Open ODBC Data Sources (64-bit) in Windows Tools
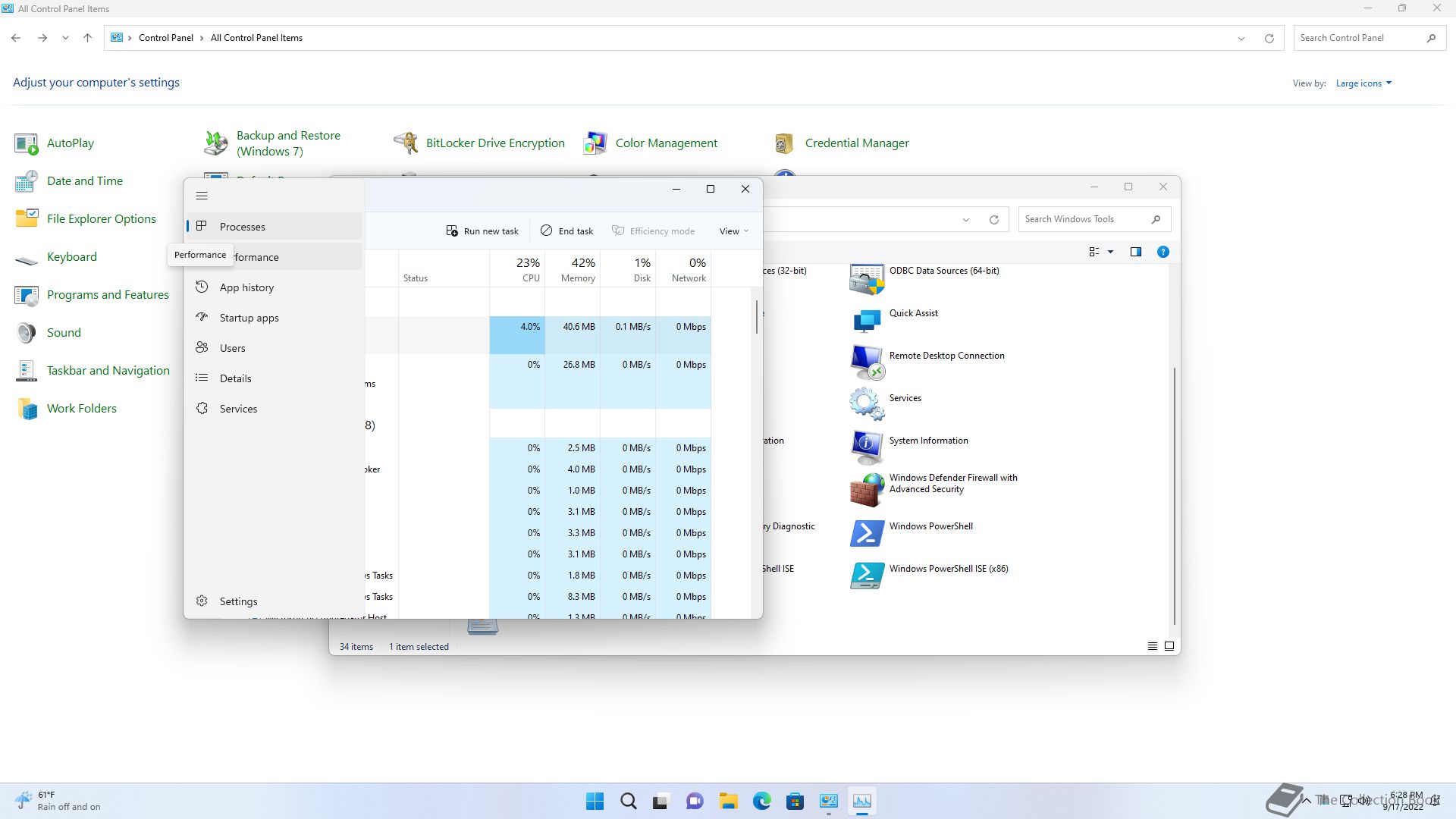This screenshot has height=819, width=1456. tap(924, 279)
